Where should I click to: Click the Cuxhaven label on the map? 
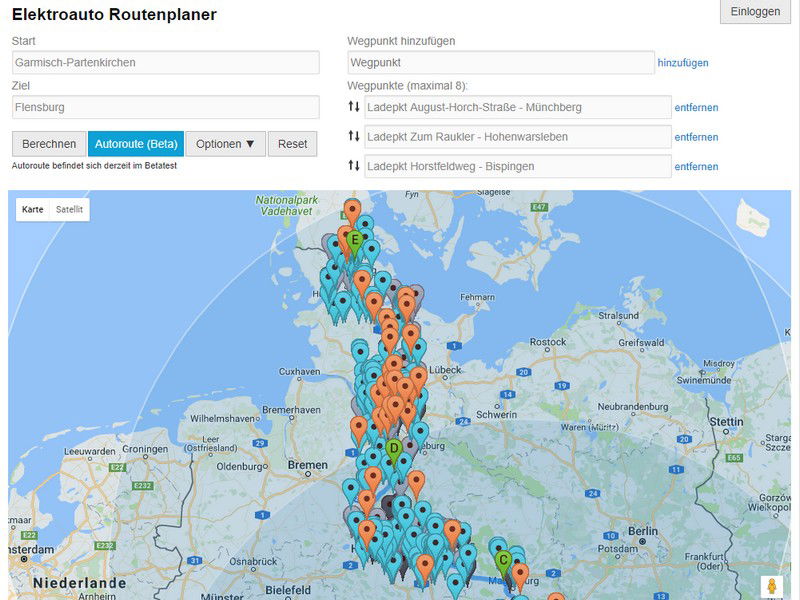click(299, 372)
